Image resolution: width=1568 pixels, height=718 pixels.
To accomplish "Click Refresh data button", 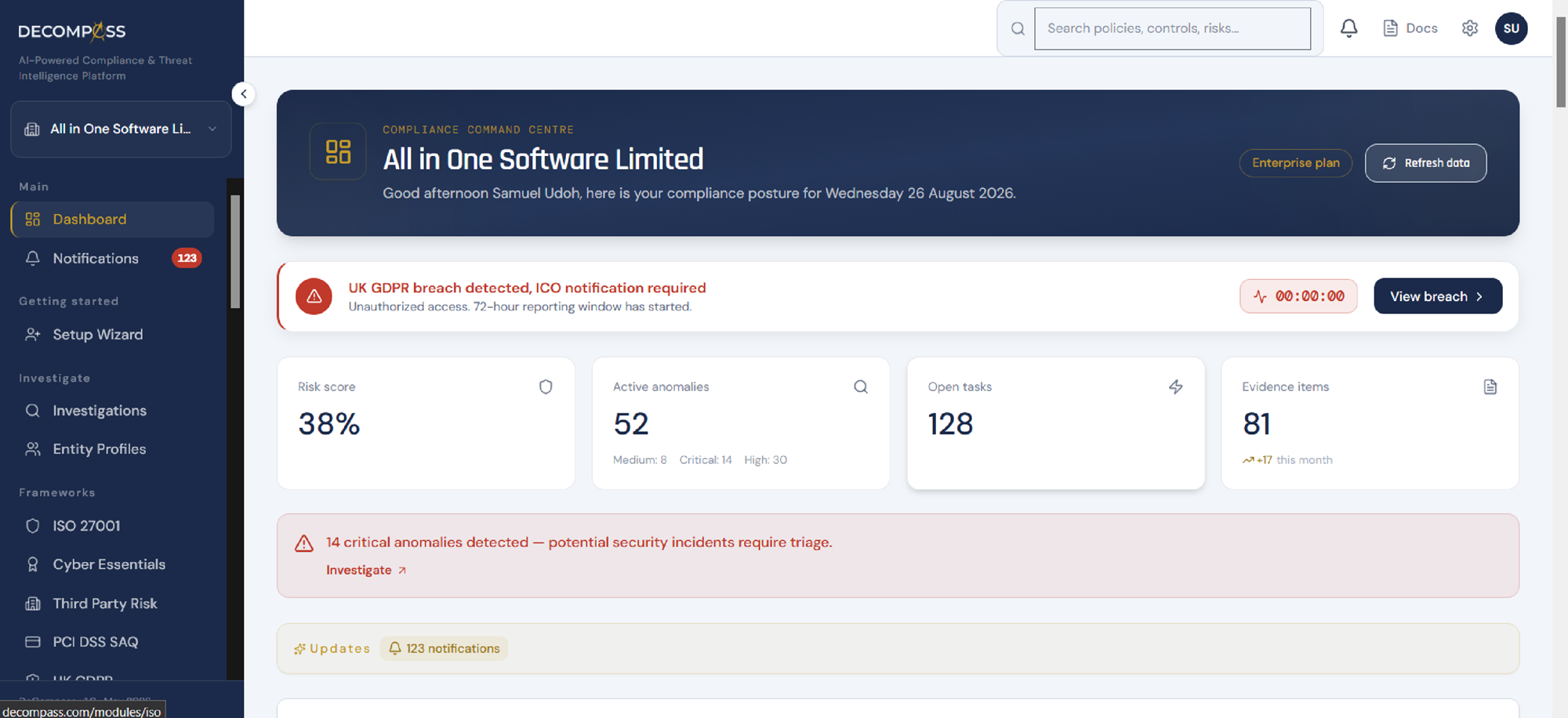I will 1425,163.
